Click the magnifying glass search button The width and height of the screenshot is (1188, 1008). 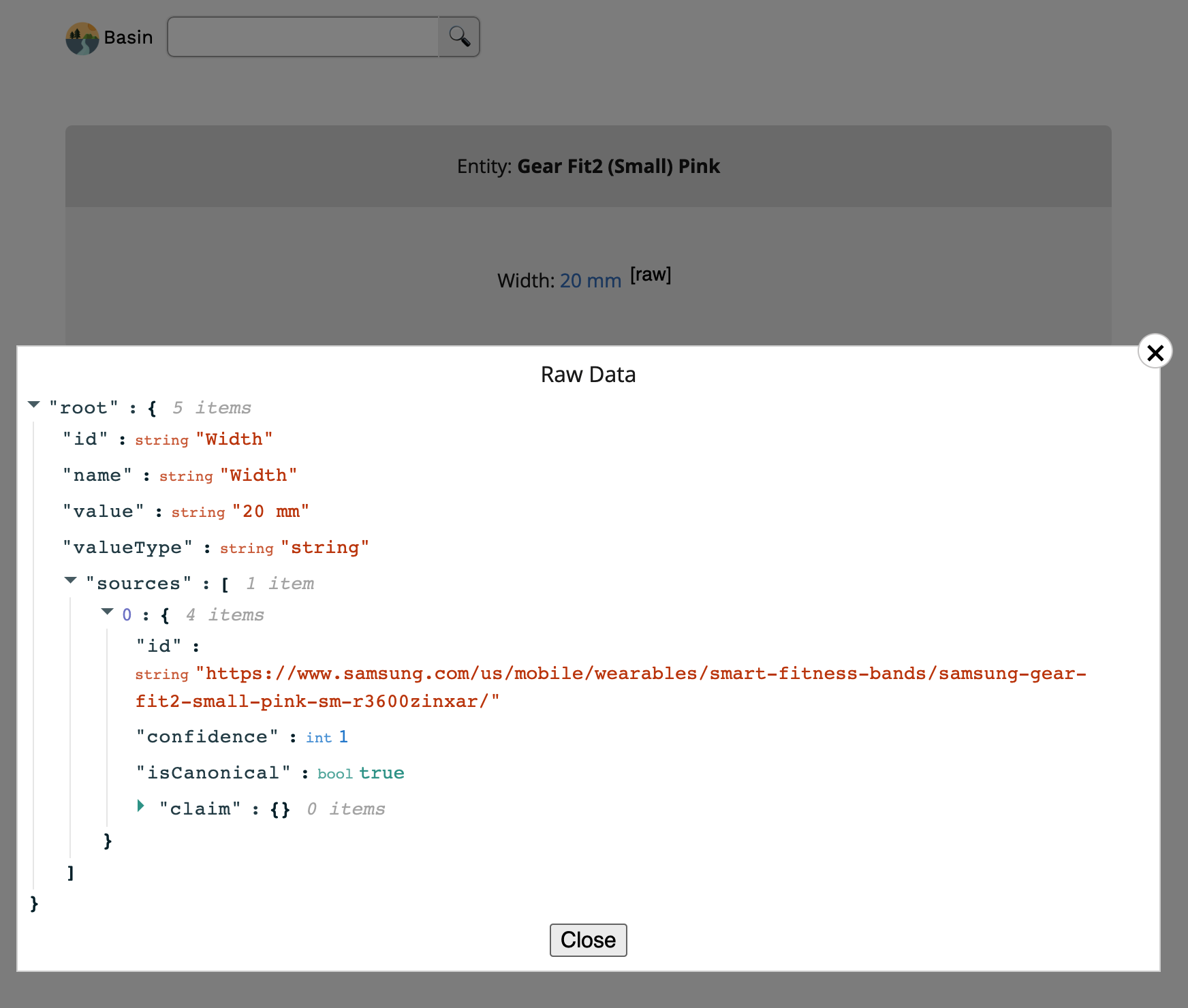coord(459,37)
